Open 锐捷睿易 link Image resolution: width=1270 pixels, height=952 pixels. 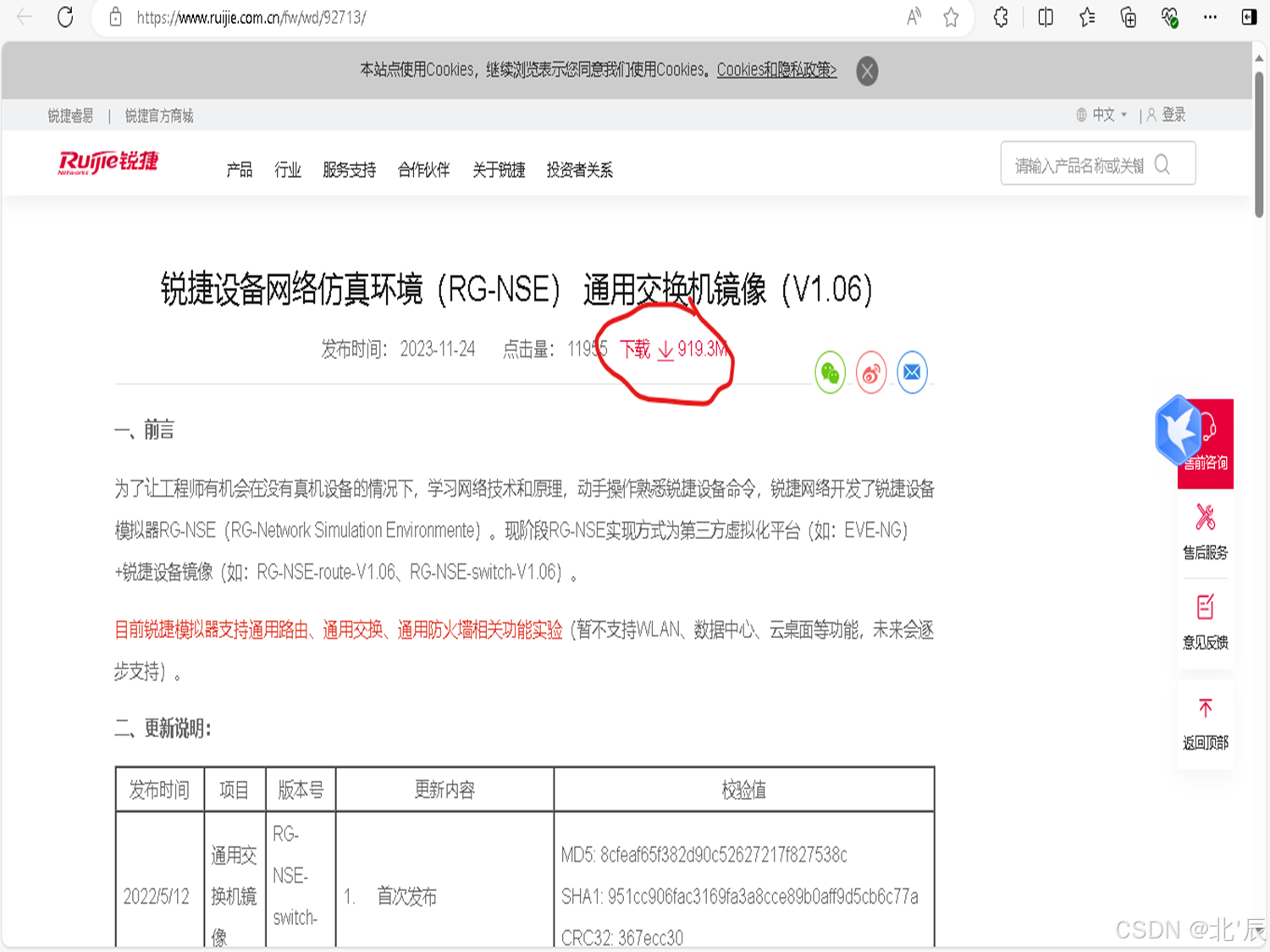point(70,116)
